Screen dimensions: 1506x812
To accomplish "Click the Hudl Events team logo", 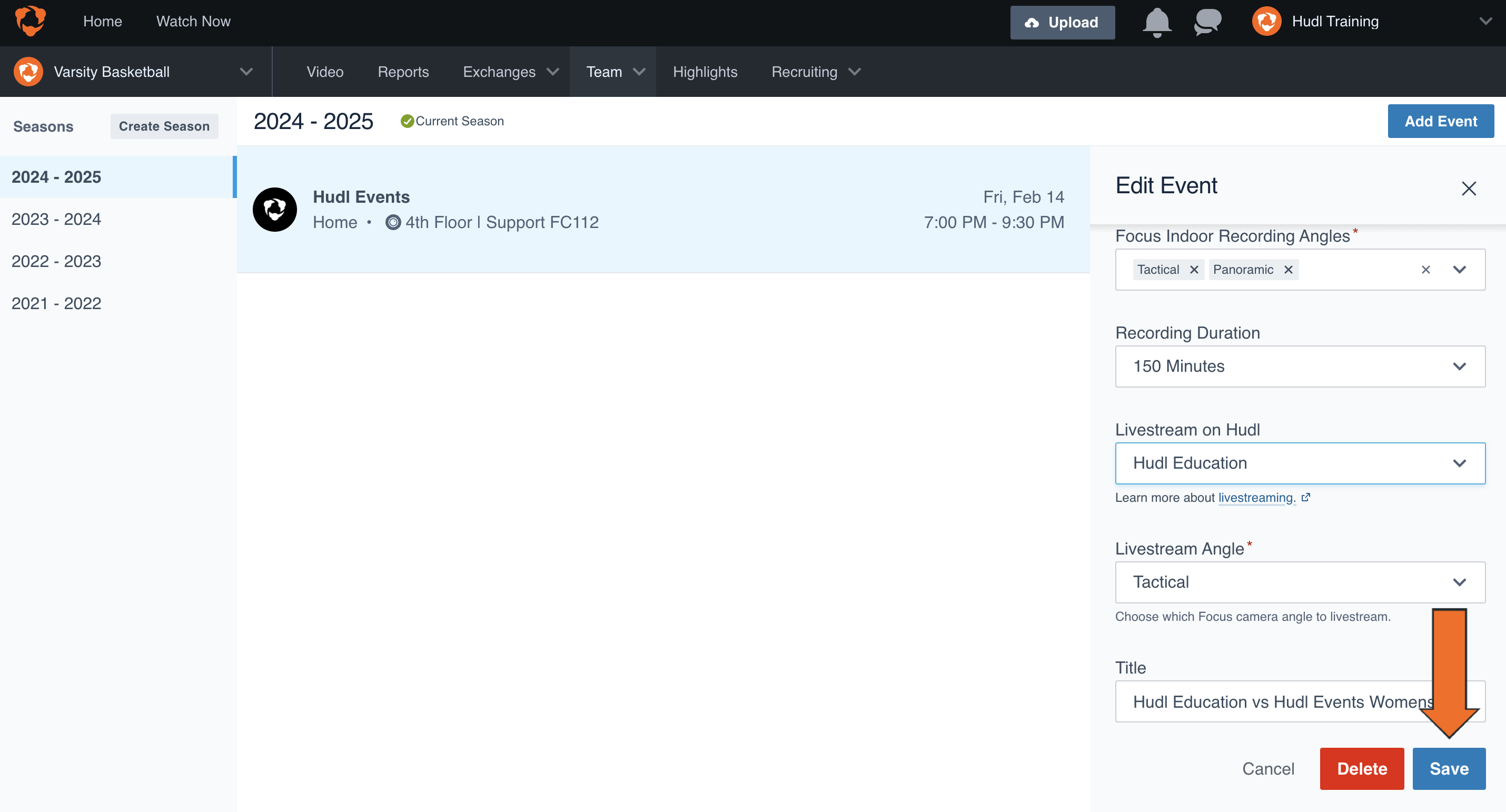I will click(x=275, y=209).
